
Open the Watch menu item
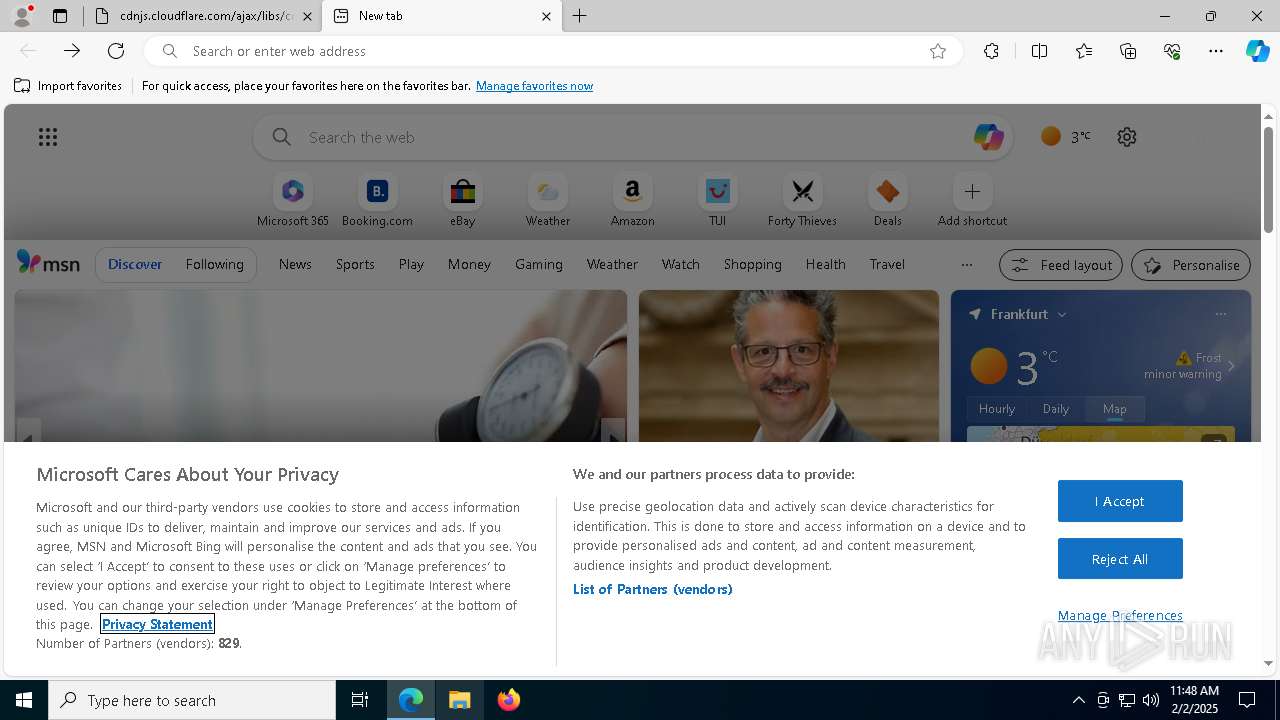coord(681,264)
